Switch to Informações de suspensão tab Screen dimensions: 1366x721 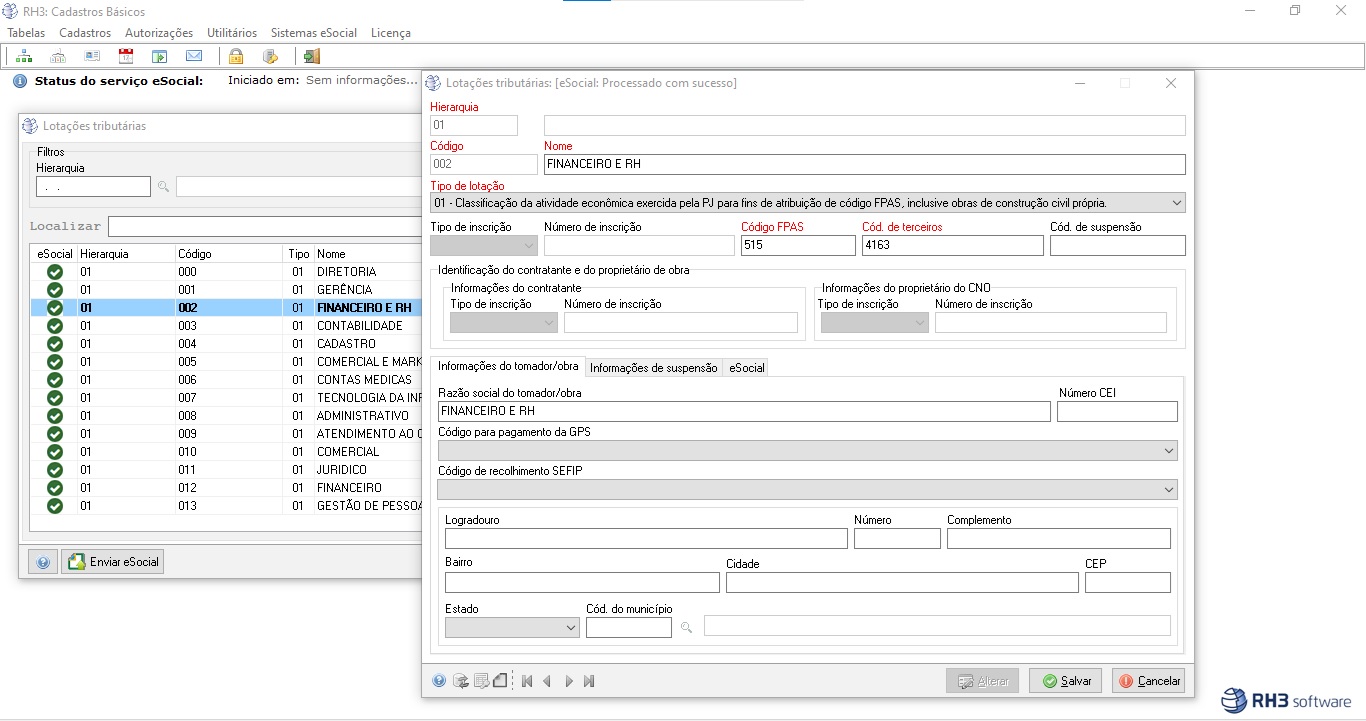(653, 368)
